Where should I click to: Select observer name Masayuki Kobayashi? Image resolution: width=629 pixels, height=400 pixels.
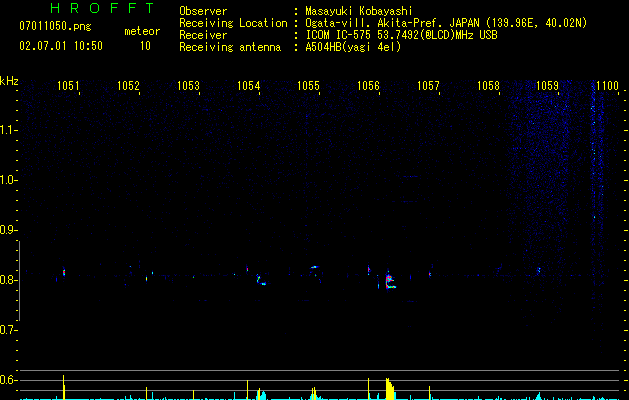pos(359,11)
